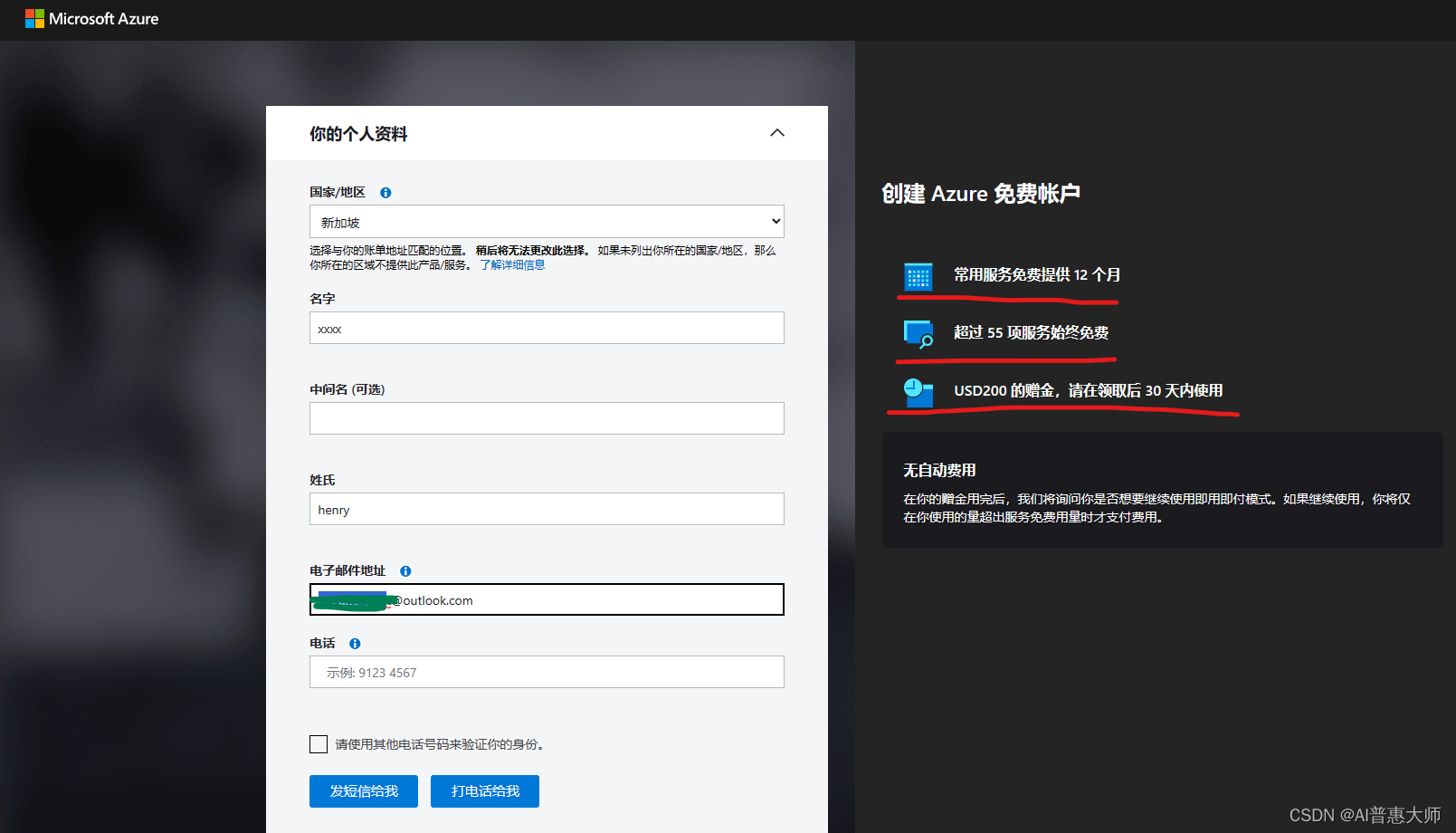The height and width of the screenshot is (833, 1456).
Task: Open the 了解详细信息 link
Action: pos(512,265)
